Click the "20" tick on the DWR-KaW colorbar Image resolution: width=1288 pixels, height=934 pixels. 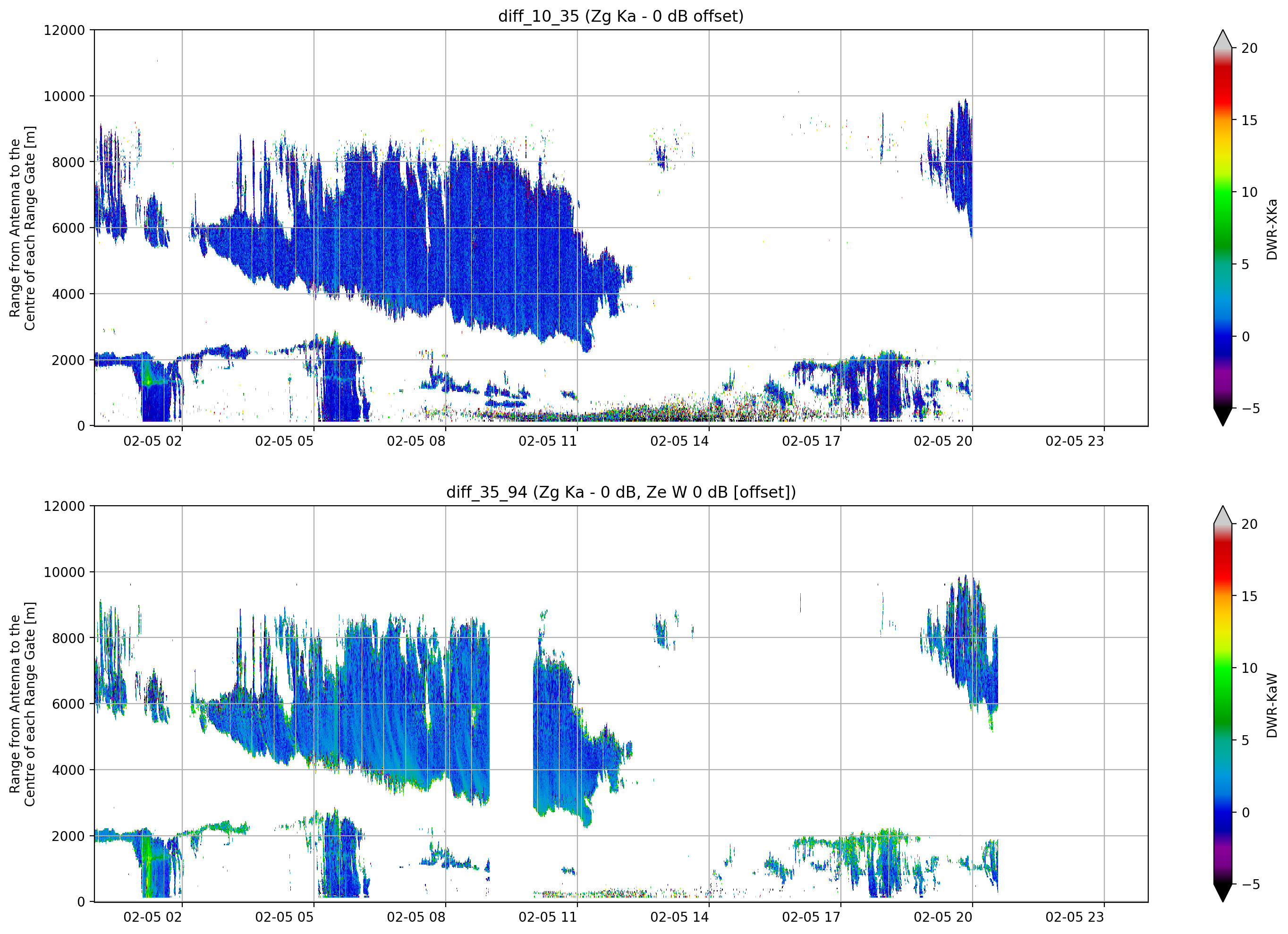(1249, 524)
